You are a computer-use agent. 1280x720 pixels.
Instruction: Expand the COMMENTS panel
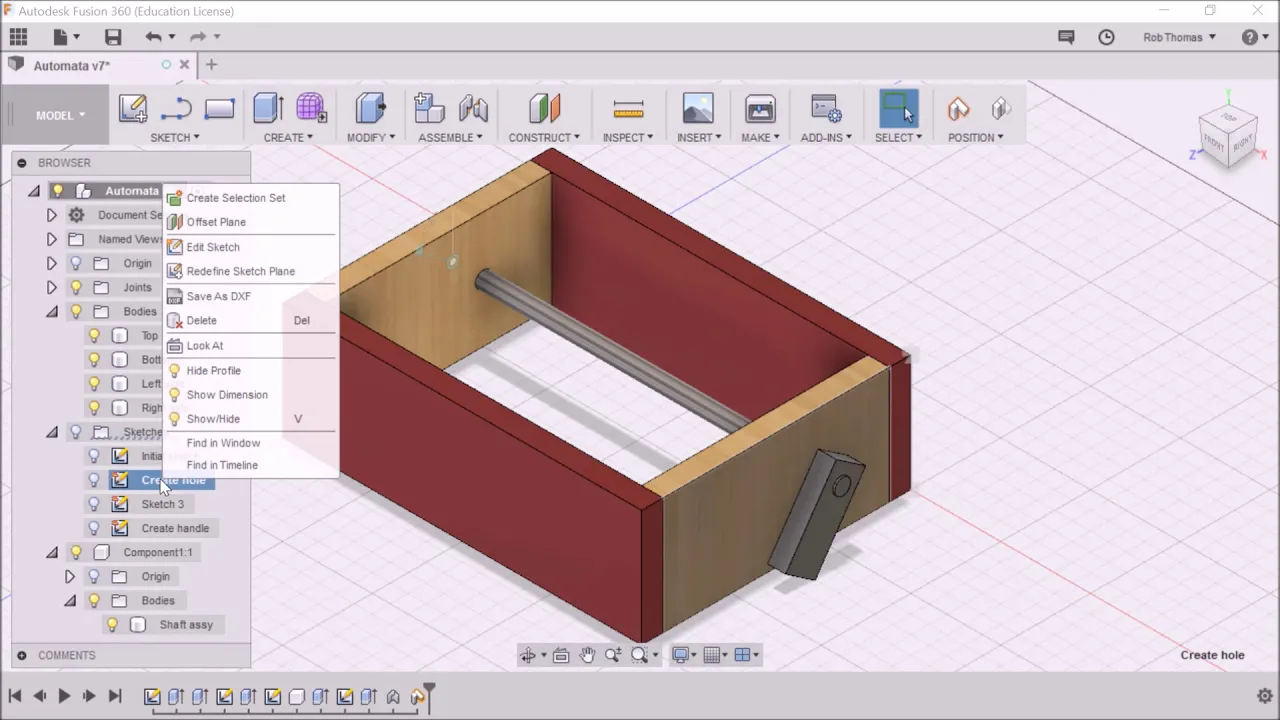click(21, 655)
